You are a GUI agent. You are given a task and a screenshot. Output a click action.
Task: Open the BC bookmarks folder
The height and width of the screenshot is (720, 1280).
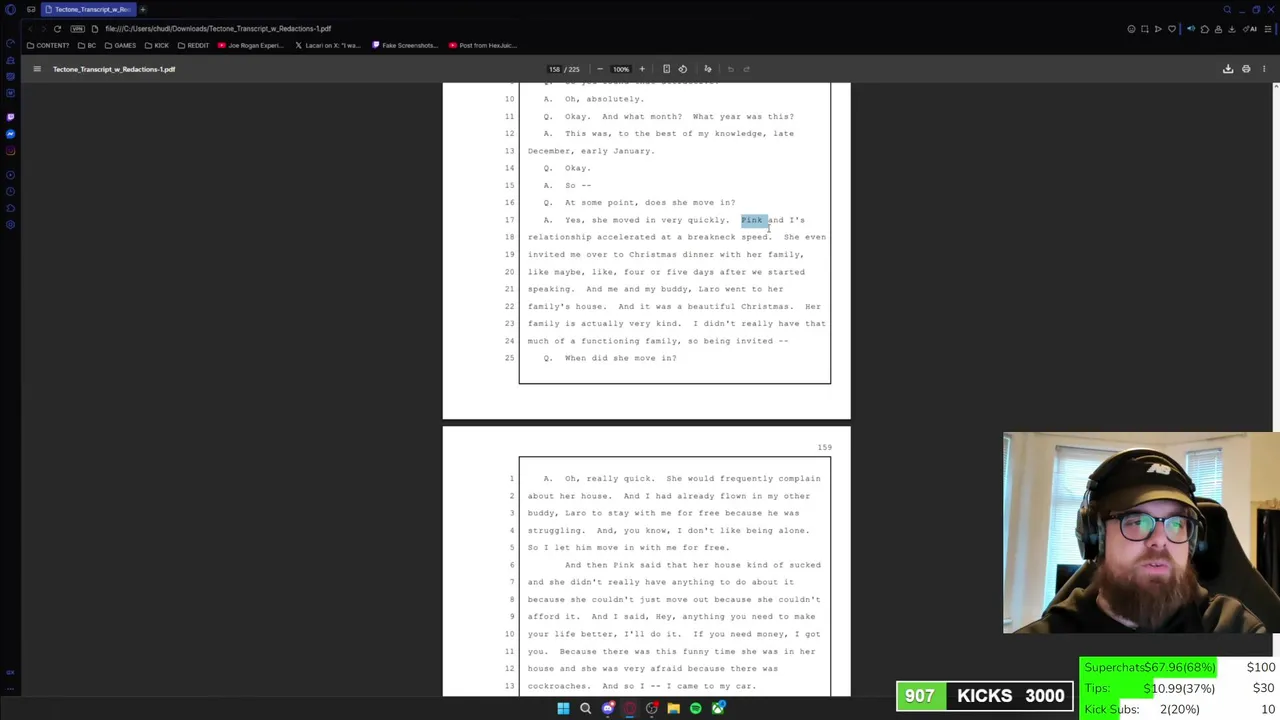(x=87, y=45)
